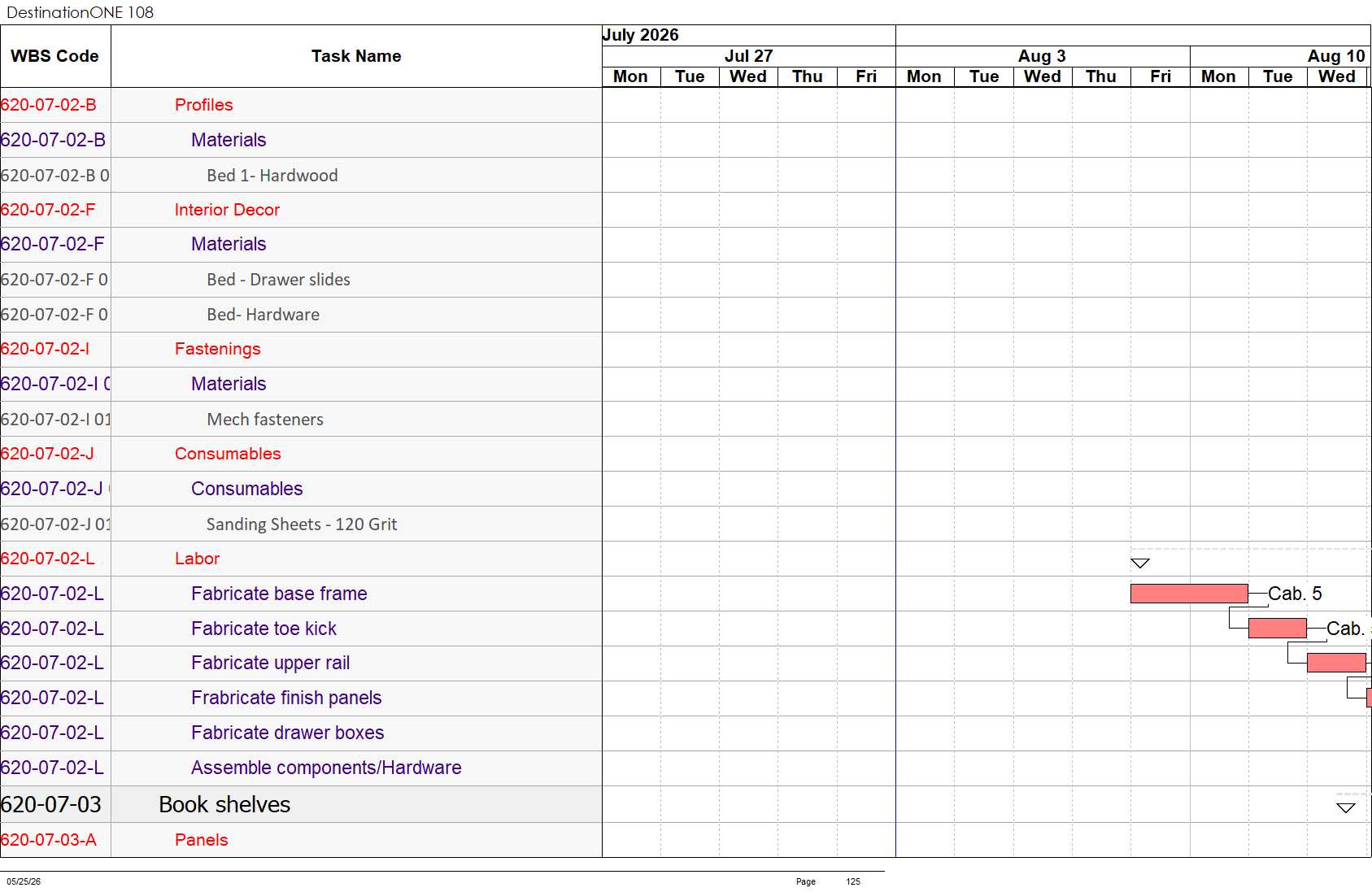Click the July 2026 month header
The image size is (1372, 892).
click(x=641, y=35)
